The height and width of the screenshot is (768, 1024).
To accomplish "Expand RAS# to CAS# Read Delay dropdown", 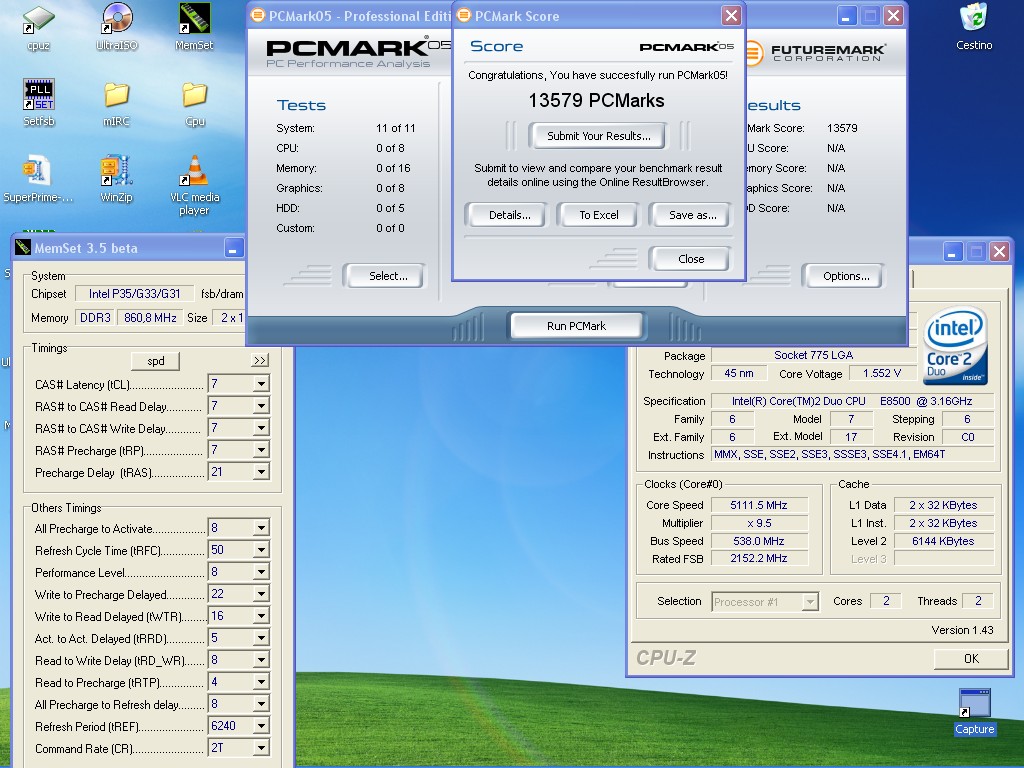I will 261,406.
